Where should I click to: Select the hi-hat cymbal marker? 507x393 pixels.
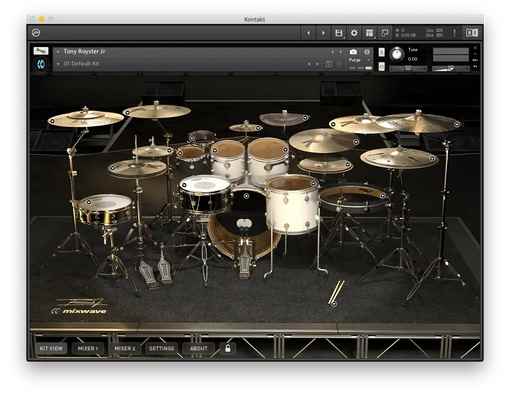point(113,167)
